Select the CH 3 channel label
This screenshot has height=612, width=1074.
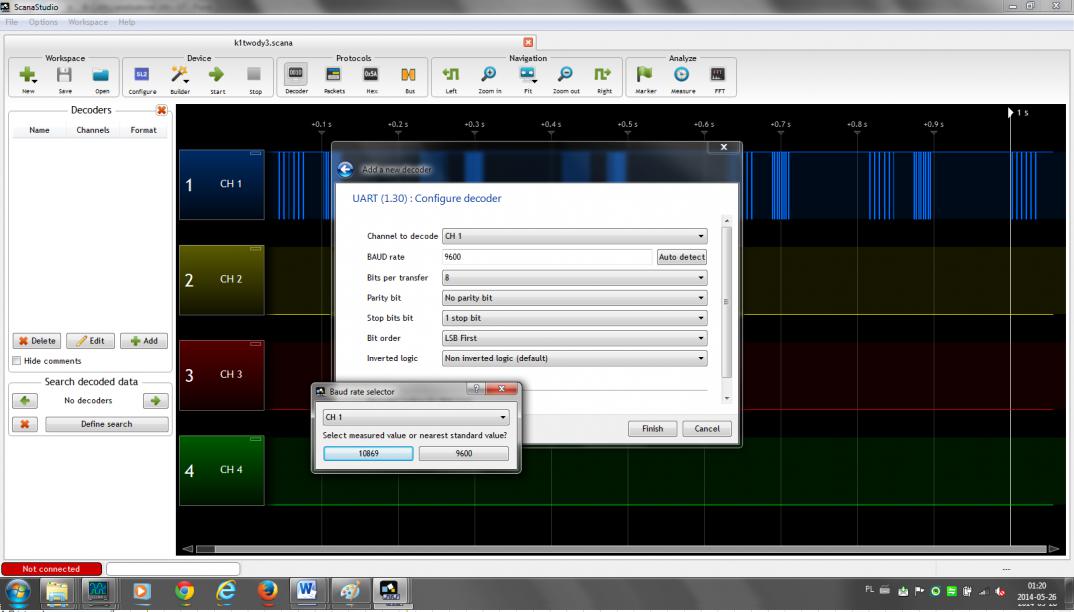[x=231, y=374]
